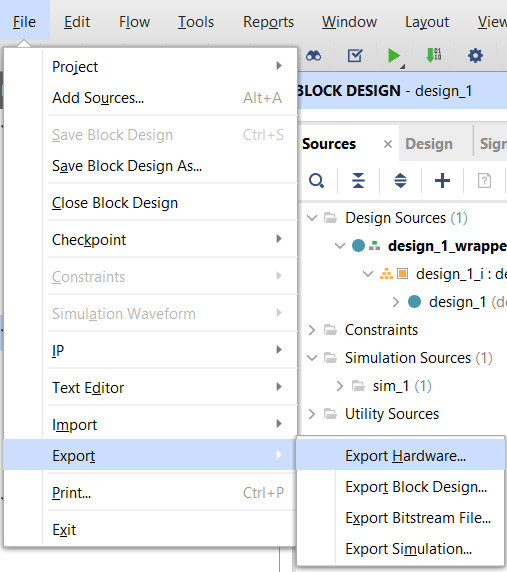Click the generate bitstream download icon
This screenshot has height=572, width=507.
click(434, 55)
